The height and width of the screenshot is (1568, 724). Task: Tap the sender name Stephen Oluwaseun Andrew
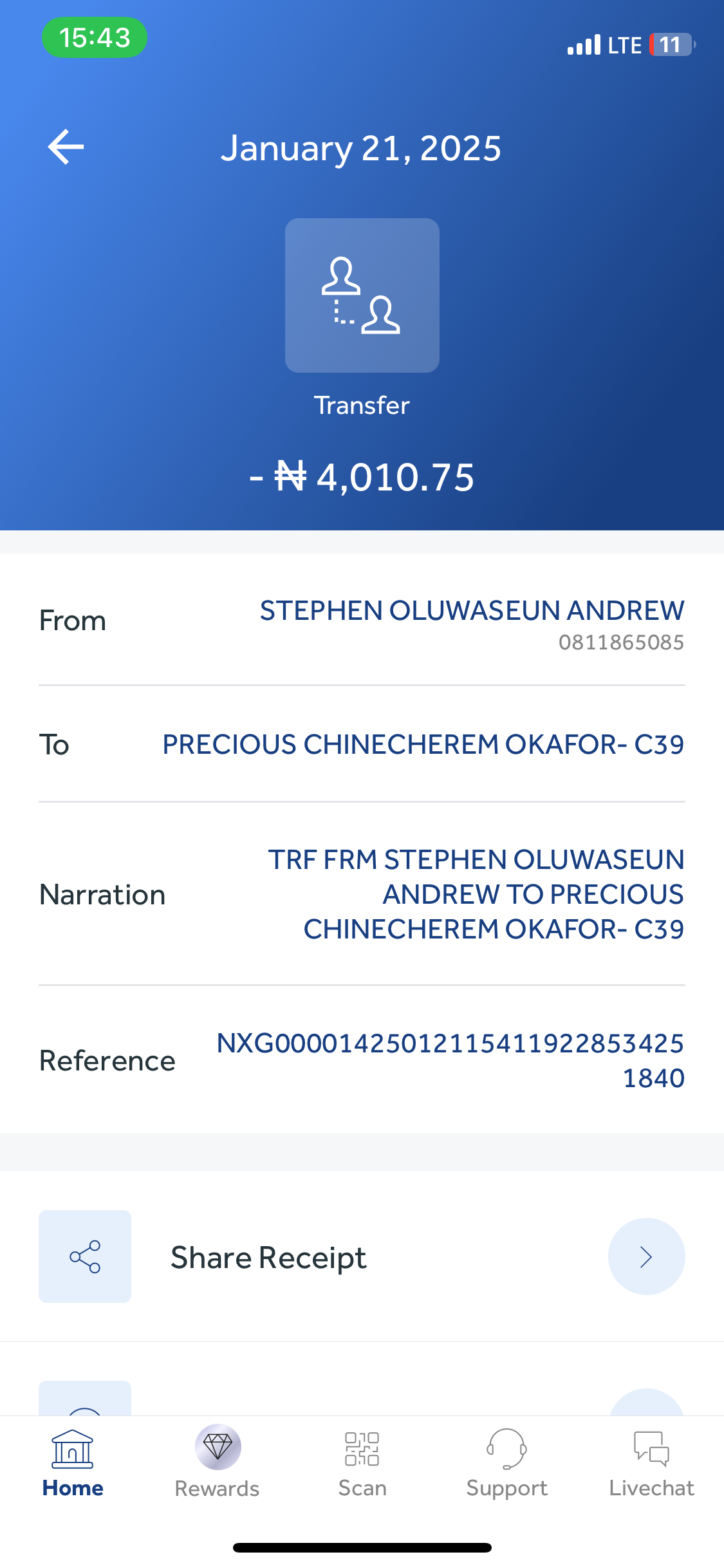pyautogui.click(x=472, y=611)
